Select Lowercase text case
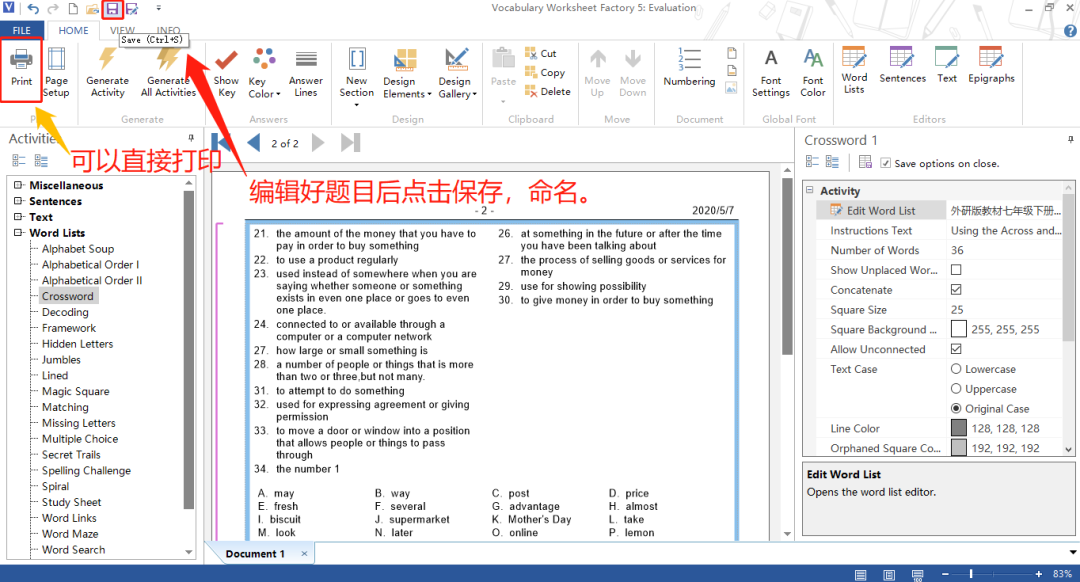This screenshot has height=582, width=1080. [956, 369]
